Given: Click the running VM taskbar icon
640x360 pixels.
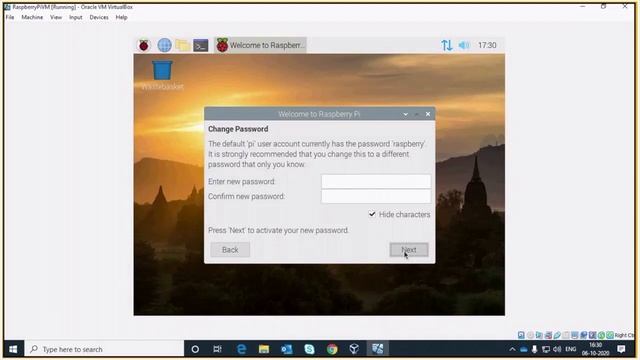Looking at the screenshot, I should coord(378,349).
